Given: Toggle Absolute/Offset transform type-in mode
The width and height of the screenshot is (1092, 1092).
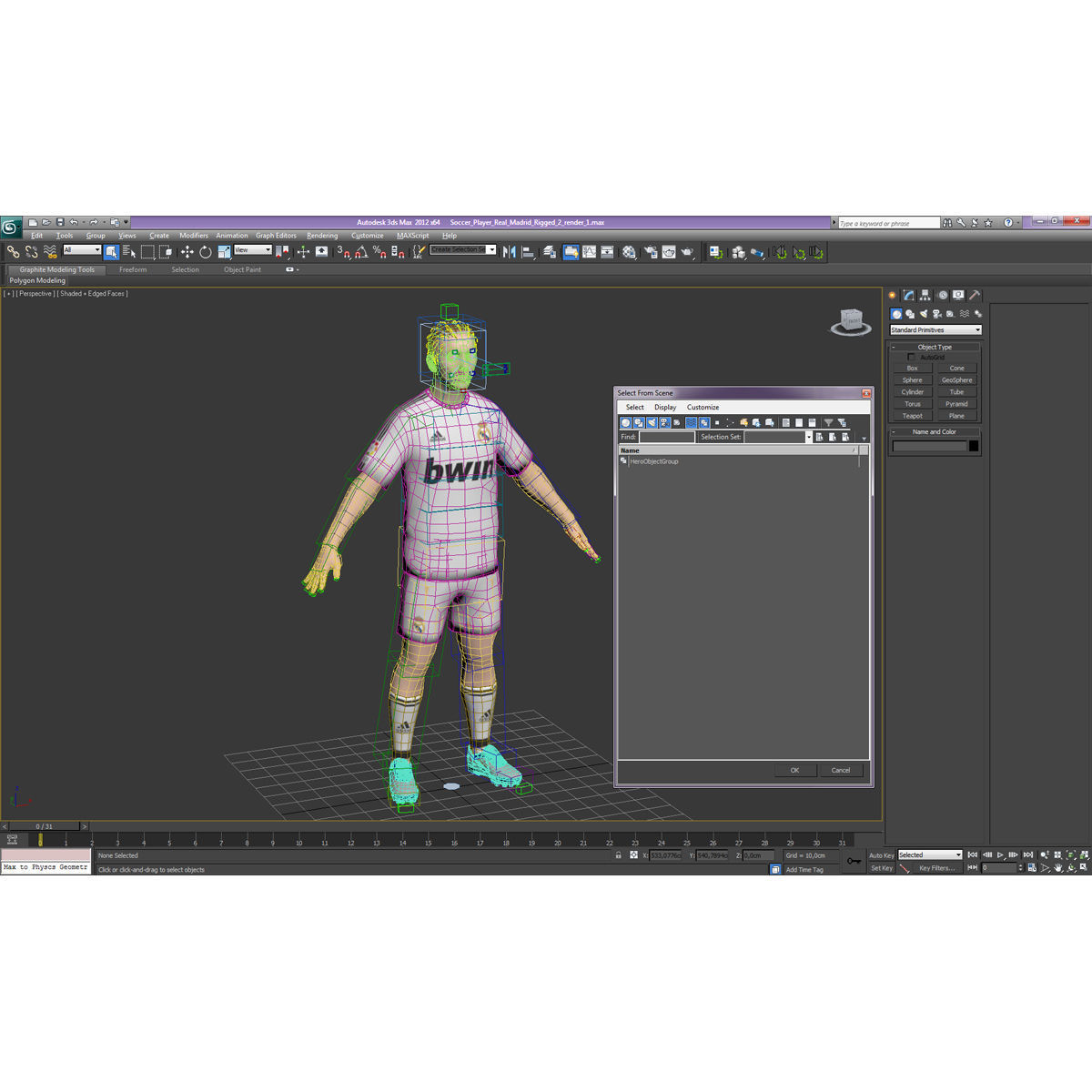Looking at the screenshot, I should (x=634, y=855).
